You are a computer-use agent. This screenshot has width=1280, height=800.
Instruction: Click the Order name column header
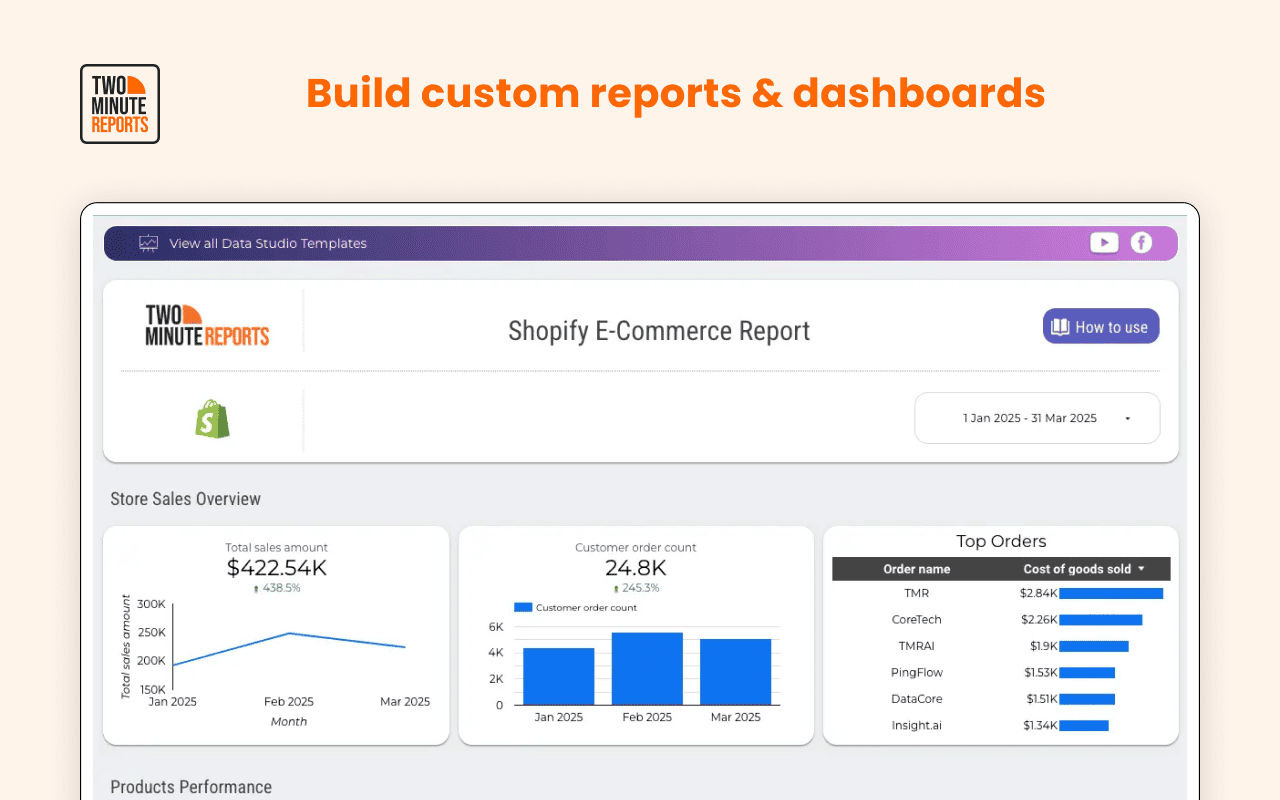(x=917, y=569)
